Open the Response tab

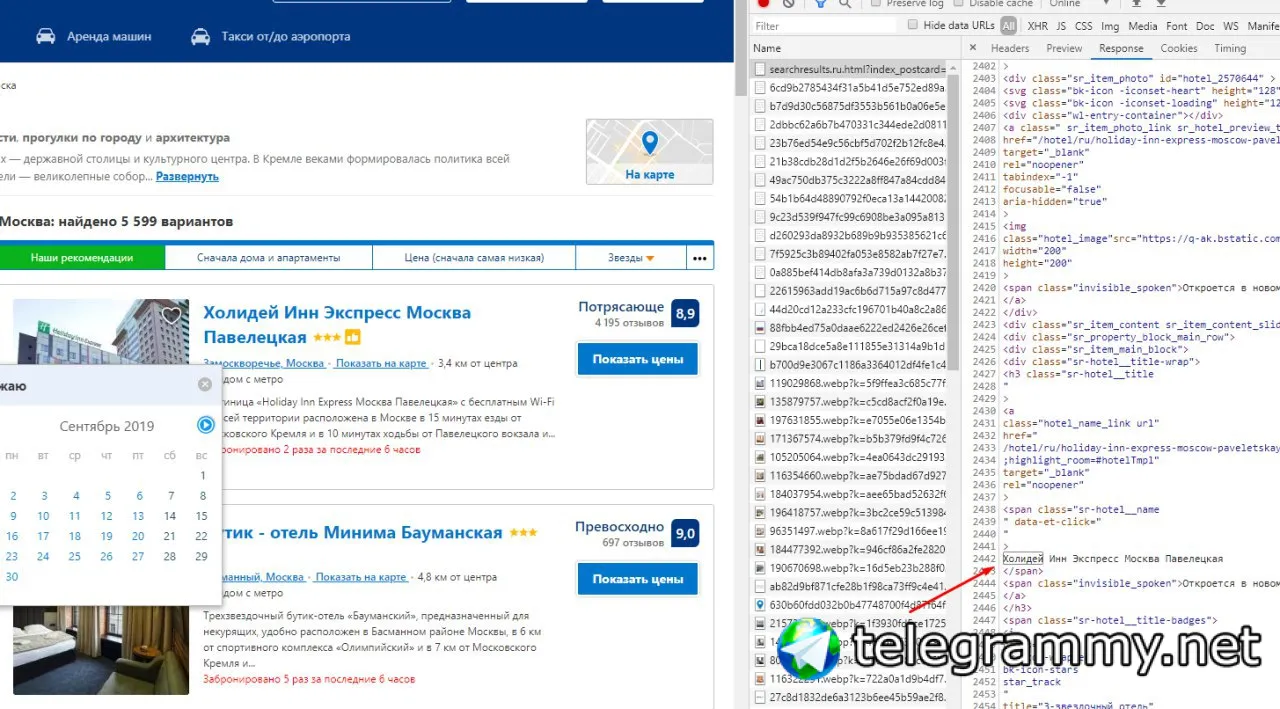[x=1121, y=48]
